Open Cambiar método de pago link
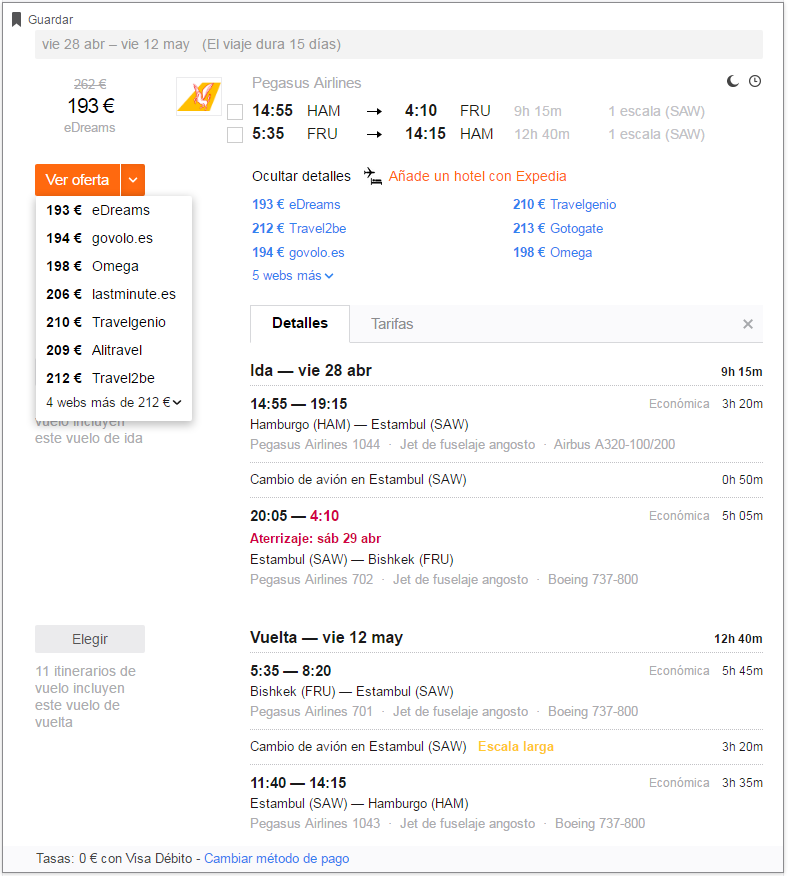 (277, 858)
